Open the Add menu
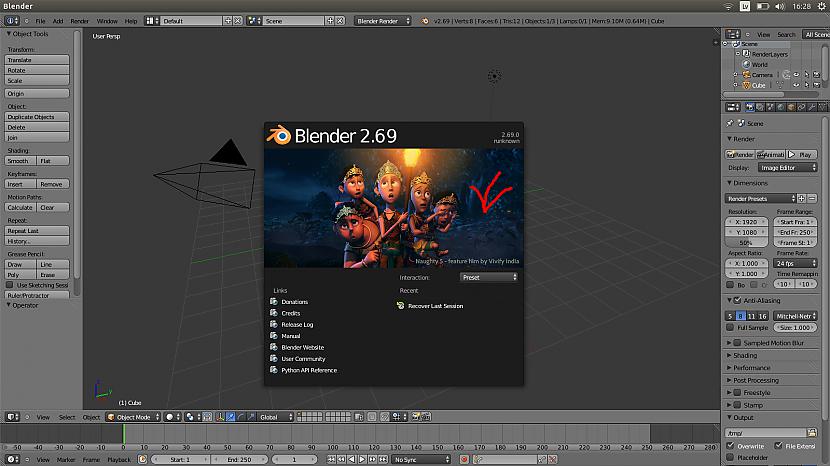The height and width of the screenshot is (466, 830). point(58,21)
